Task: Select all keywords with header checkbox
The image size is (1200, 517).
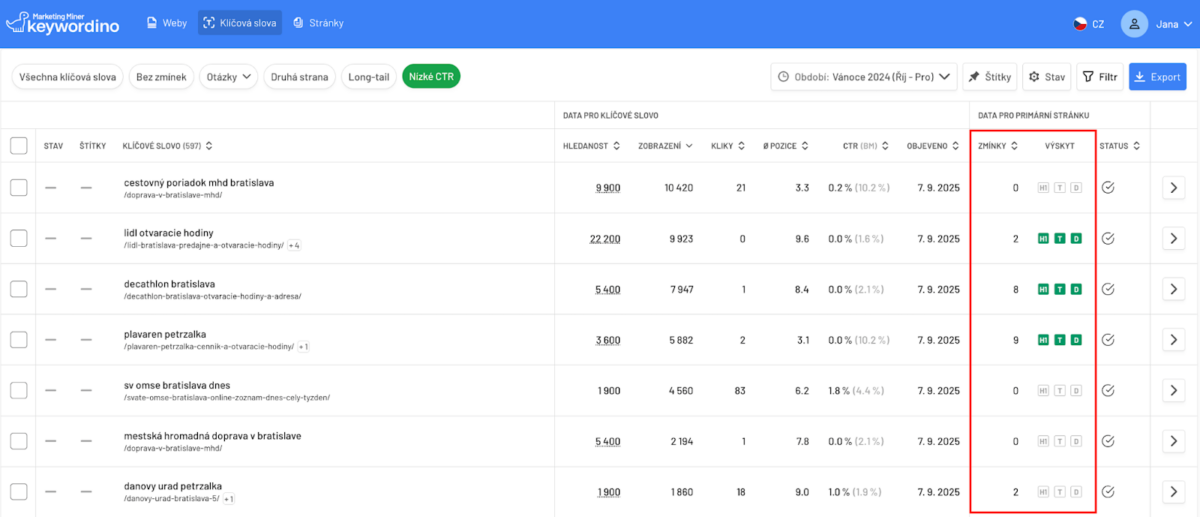Action: click(x=19, y=146)
